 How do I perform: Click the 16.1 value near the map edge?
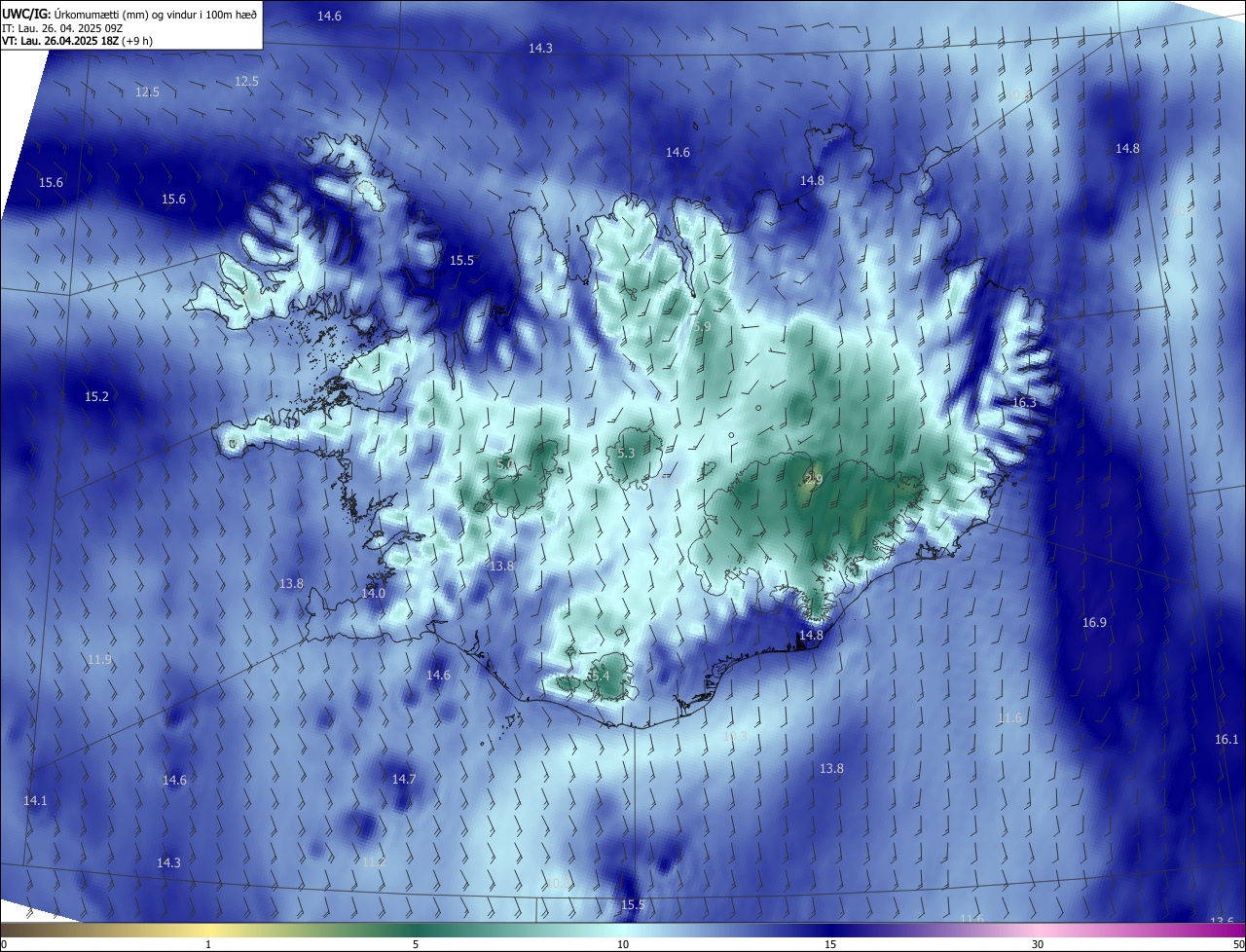point(1227,739)
